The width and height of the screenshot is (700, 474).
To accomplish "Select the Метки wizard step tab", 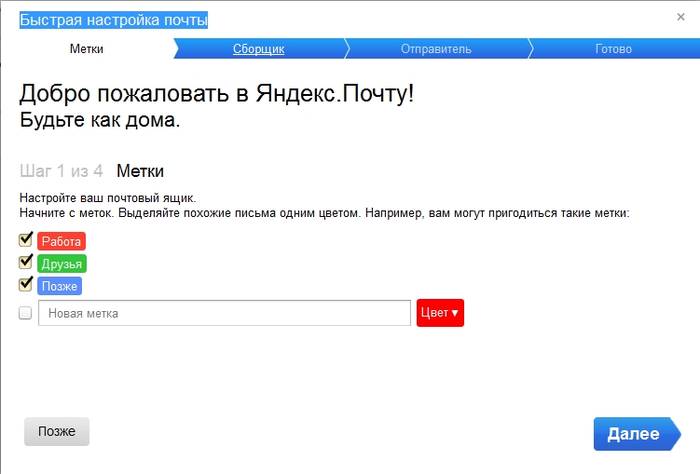I will [87, 49].
